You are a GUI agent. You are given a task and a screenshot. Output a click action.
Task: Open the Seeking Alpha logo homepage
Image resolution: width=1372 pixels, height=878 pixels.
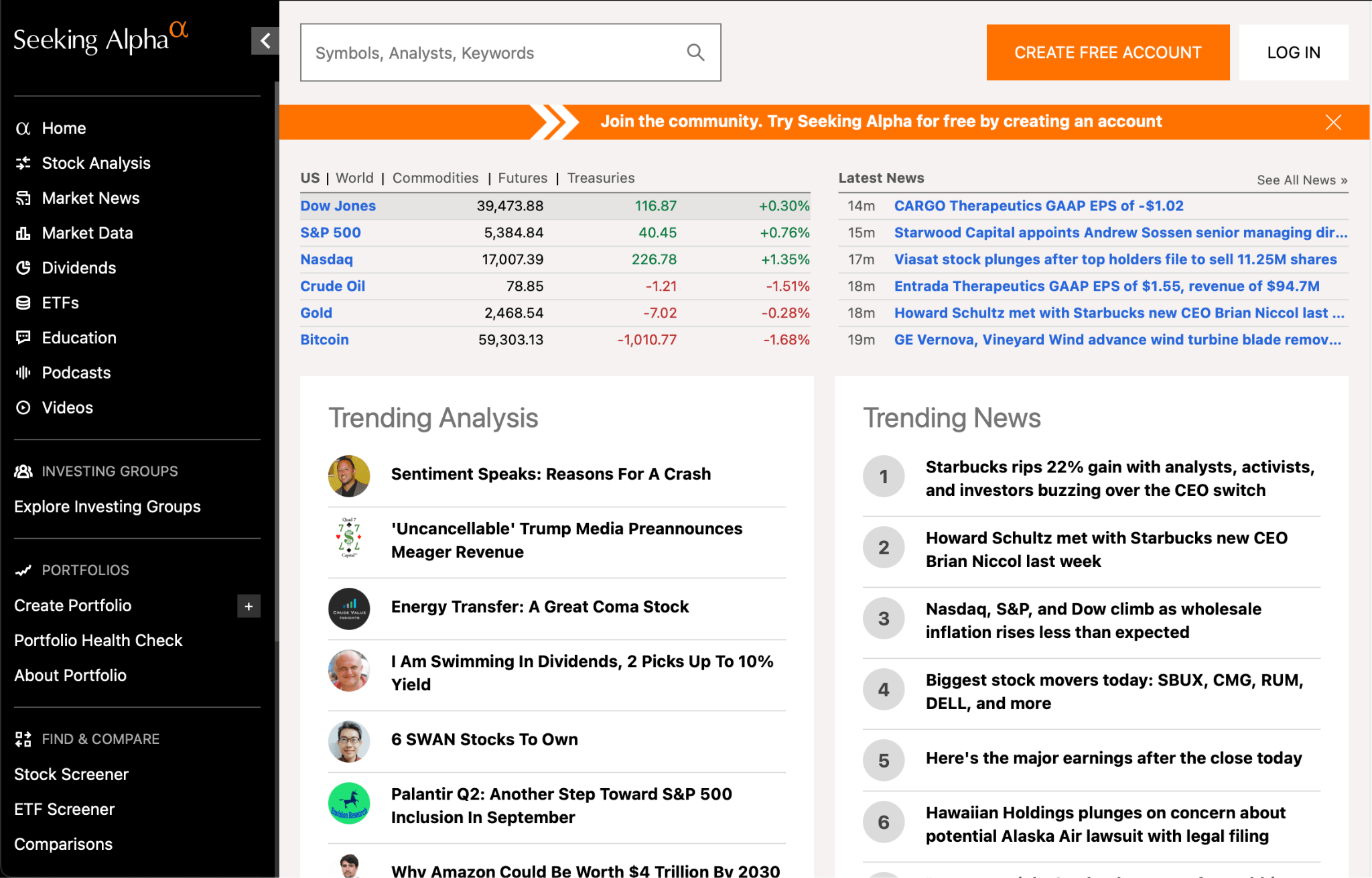[x=100, y=38]
